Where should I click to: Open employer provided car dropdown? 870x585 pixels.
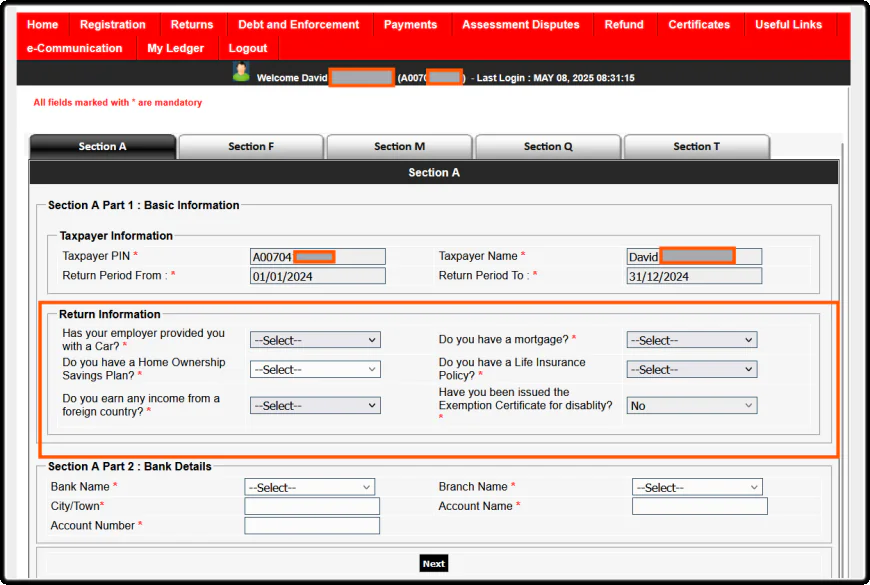pos(315,340)
